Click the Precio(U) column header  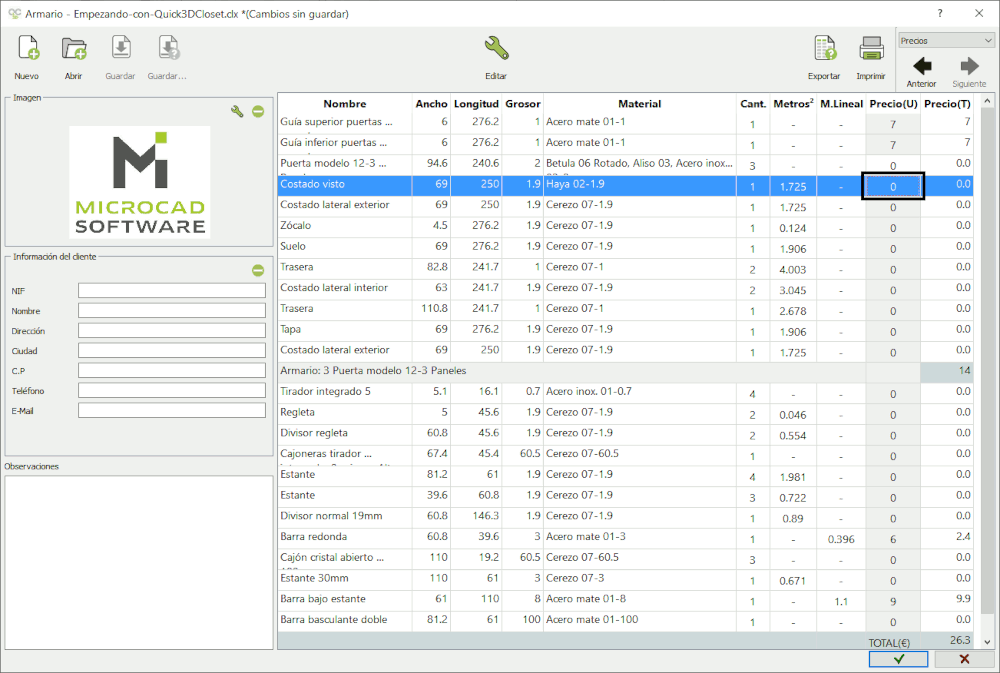coord(893,103)
